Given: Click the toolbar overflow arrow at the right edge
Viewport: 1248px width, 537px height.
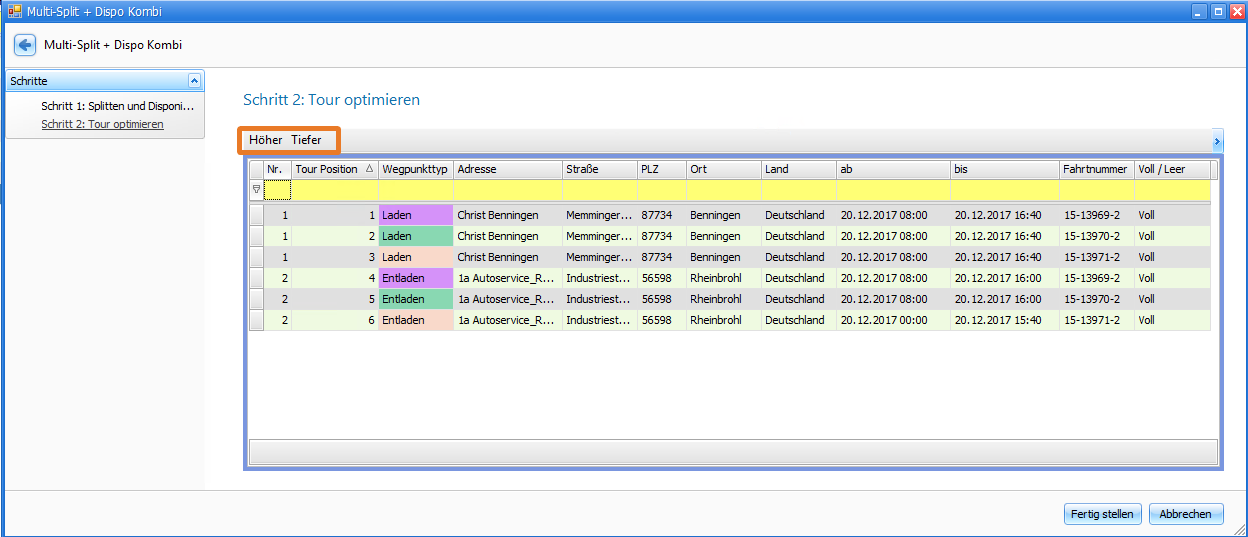Looking at the screenshot, I should [x=1217, y=141].
